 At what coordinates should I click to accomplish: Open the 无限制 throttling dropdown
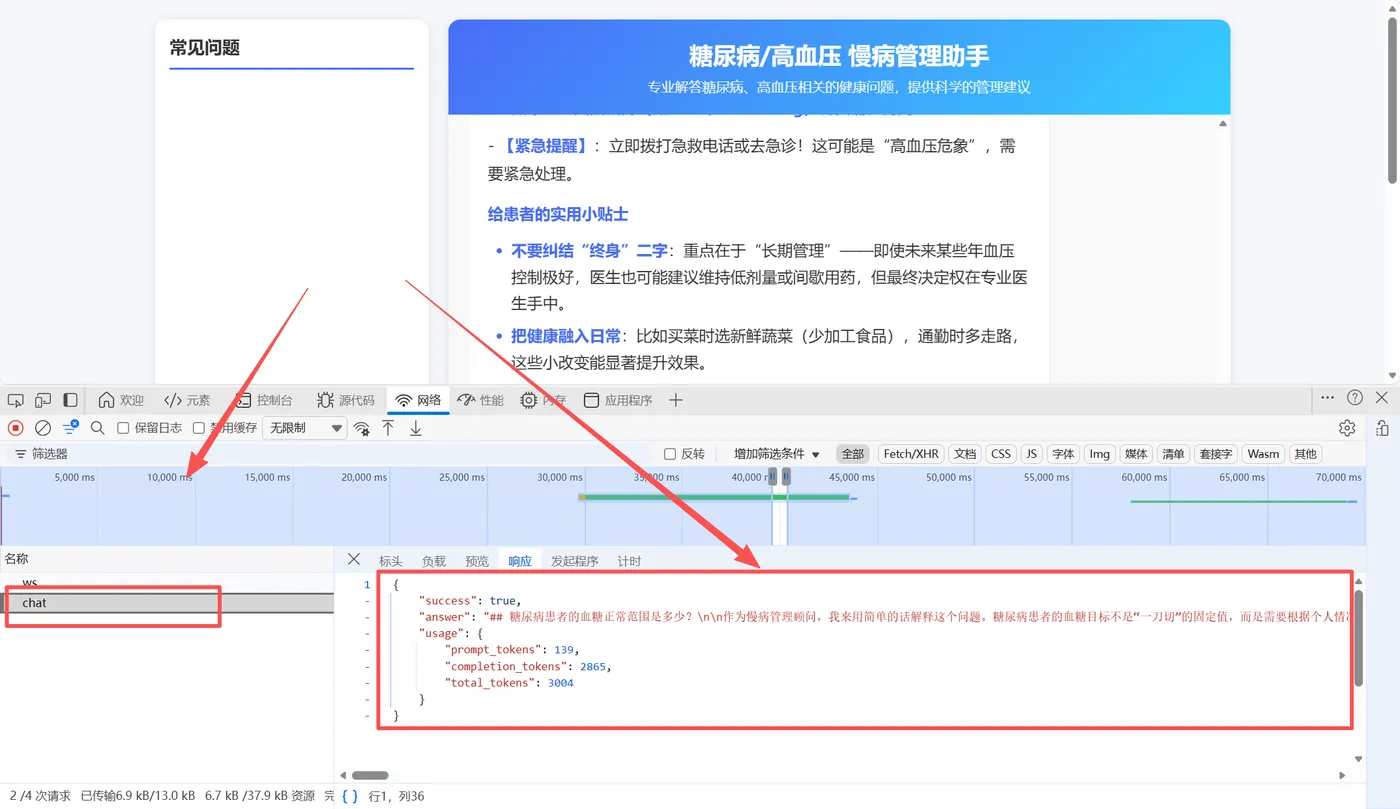click(x=304, y=427)
